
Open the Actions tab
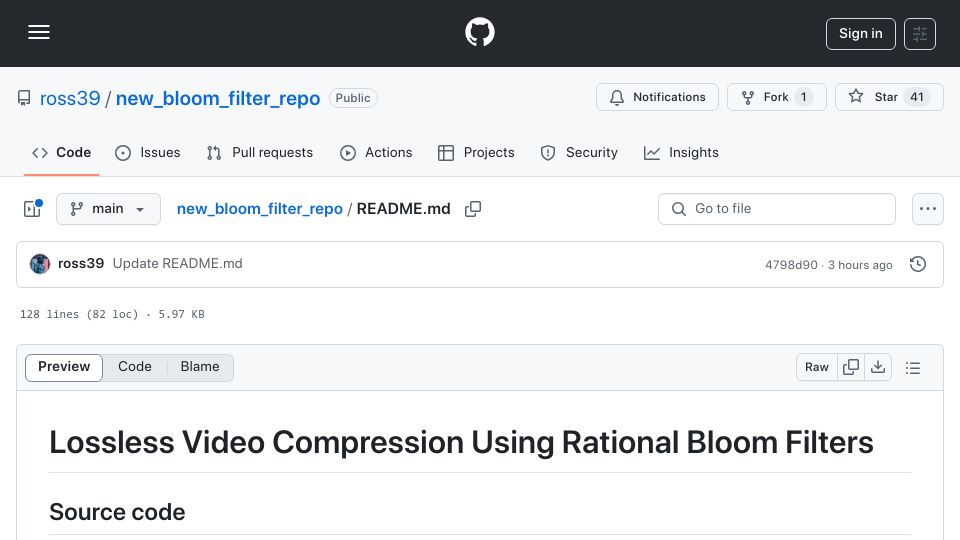376,152
